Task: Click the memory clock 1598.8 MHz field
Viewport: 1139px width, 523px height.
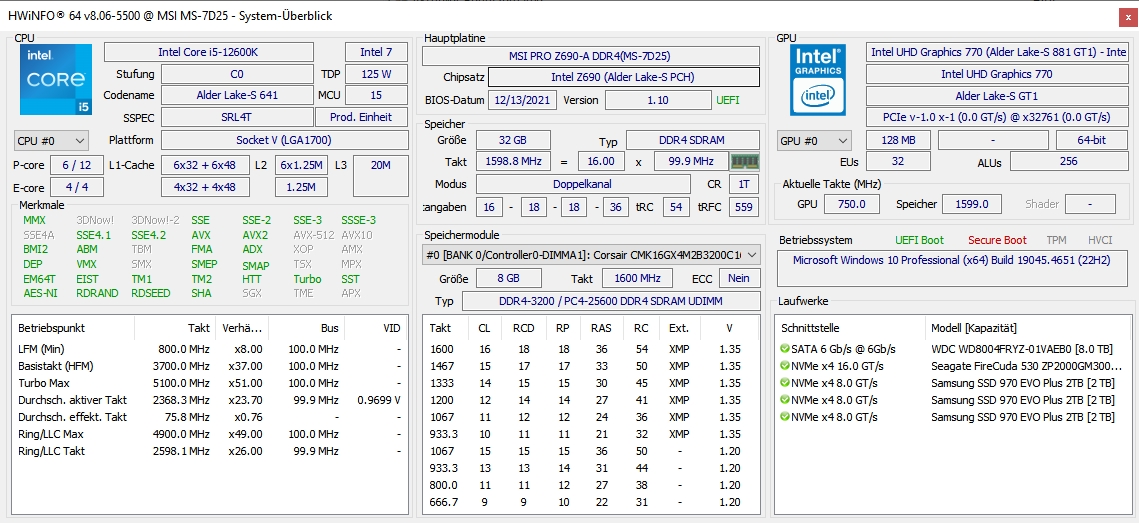Action: (513, 161)
